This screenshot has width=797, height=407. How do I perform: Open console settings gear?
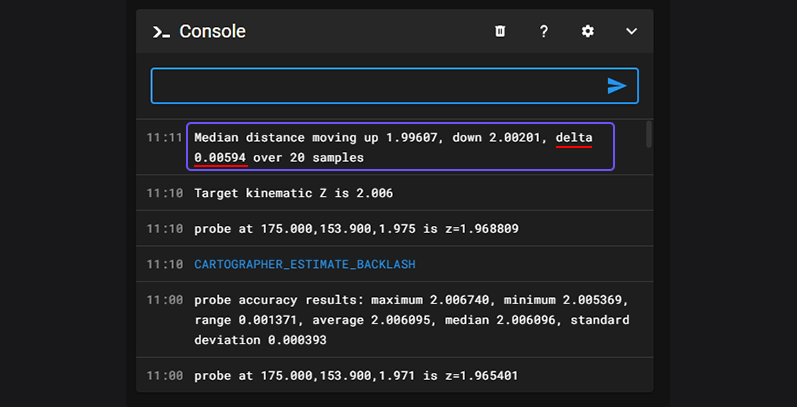pyautogui.click(x=588, y=31)
